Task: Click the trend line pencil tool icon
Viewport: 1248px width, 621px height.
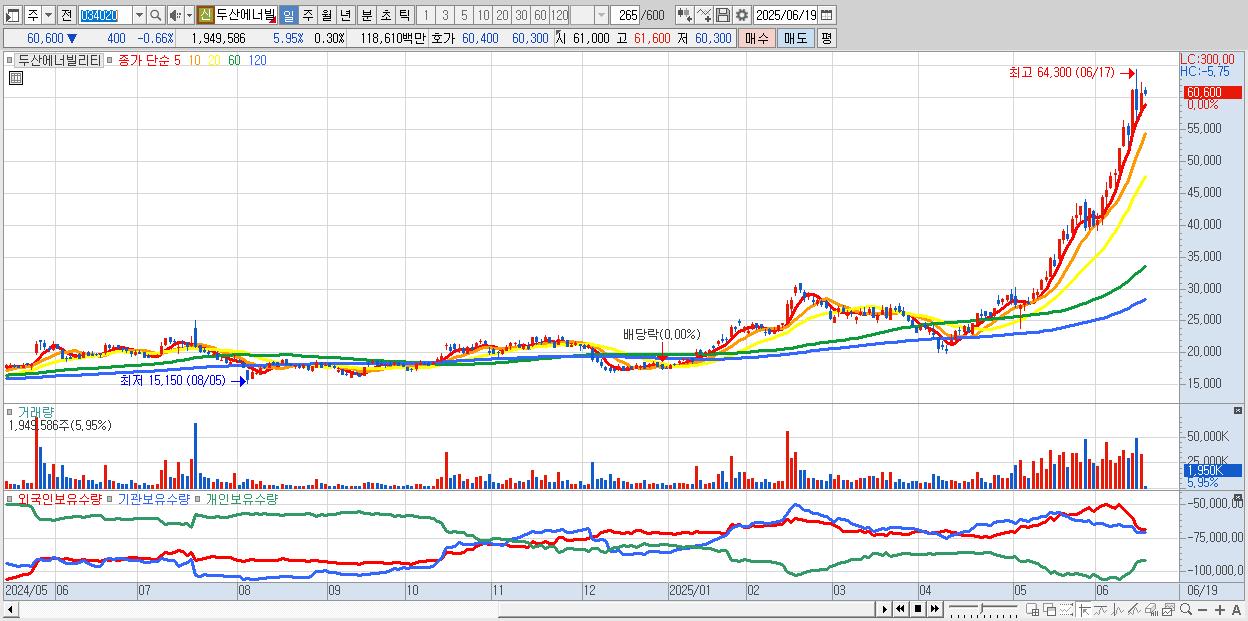Action: pos(1134,610)
